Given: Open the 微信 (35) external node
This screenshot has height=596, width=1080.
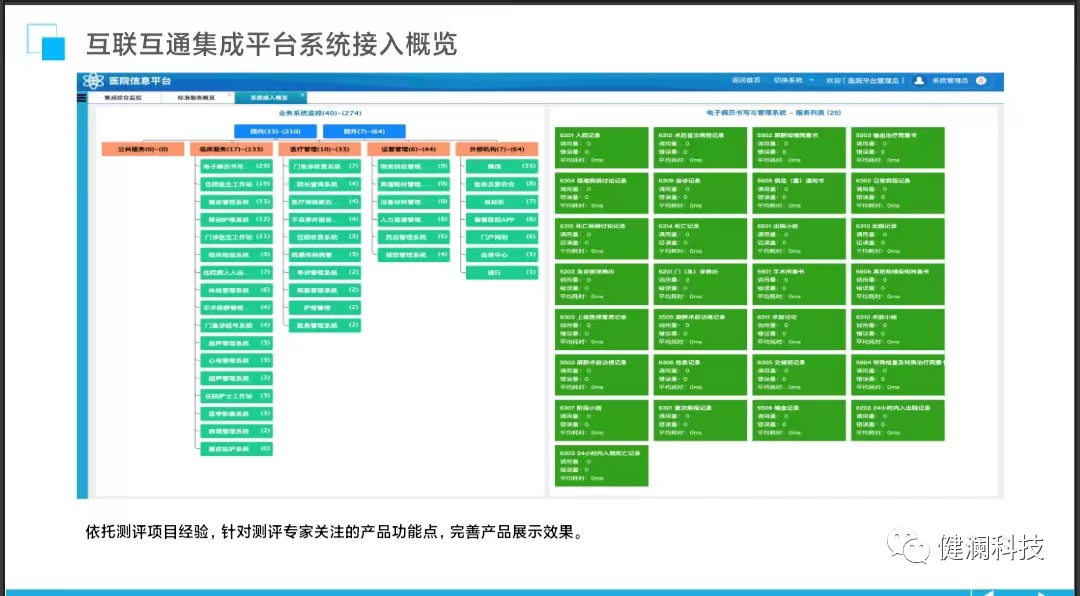Looking at the screenshot, I should (502, 166).
